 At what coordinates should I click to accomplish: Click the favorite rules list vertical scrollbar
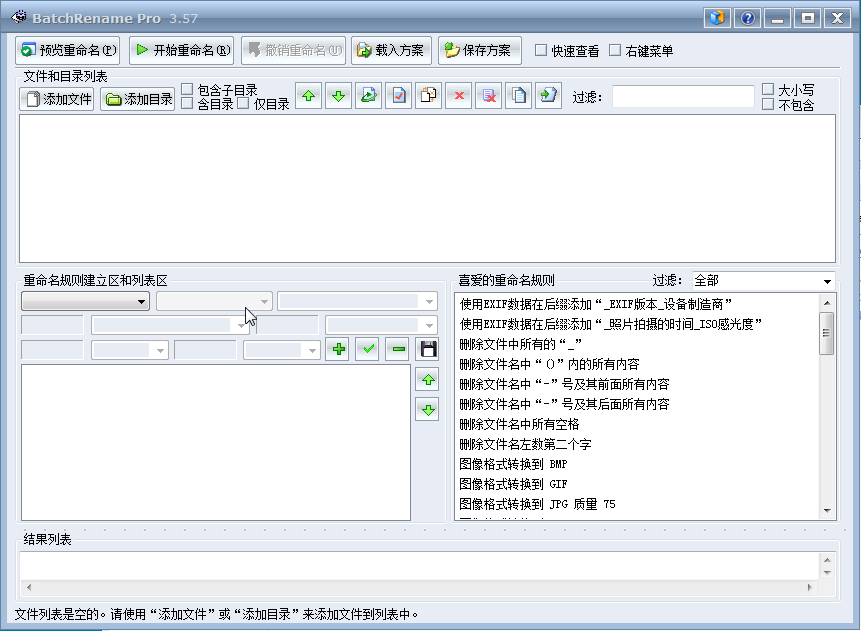coord(827,400)
